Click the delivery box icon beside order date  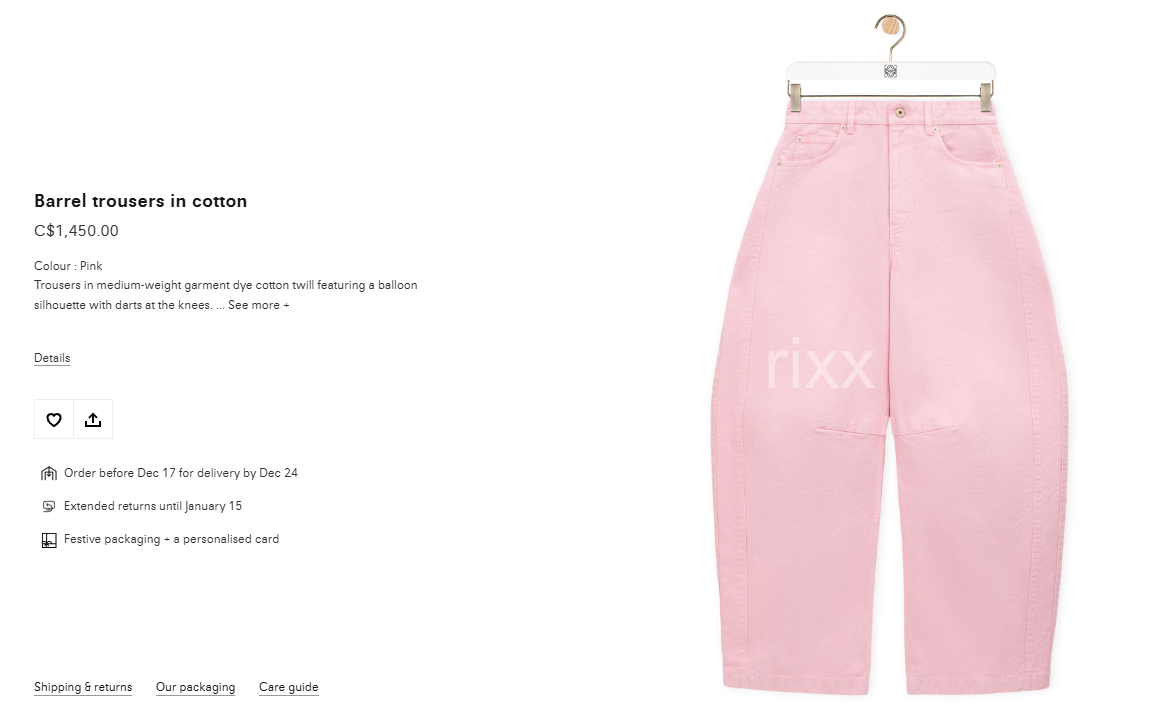[x=49, y=473]
